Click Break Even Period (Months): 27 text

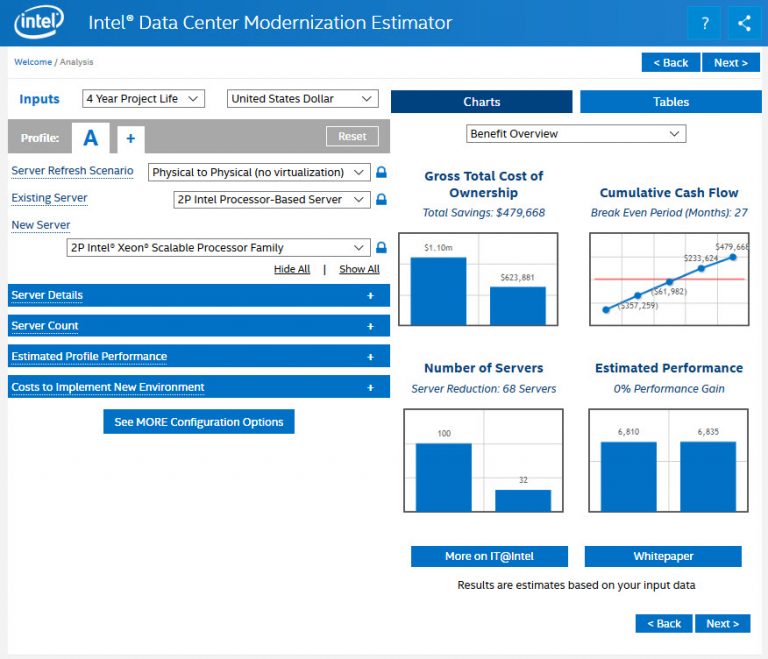(x=669, y=213)
